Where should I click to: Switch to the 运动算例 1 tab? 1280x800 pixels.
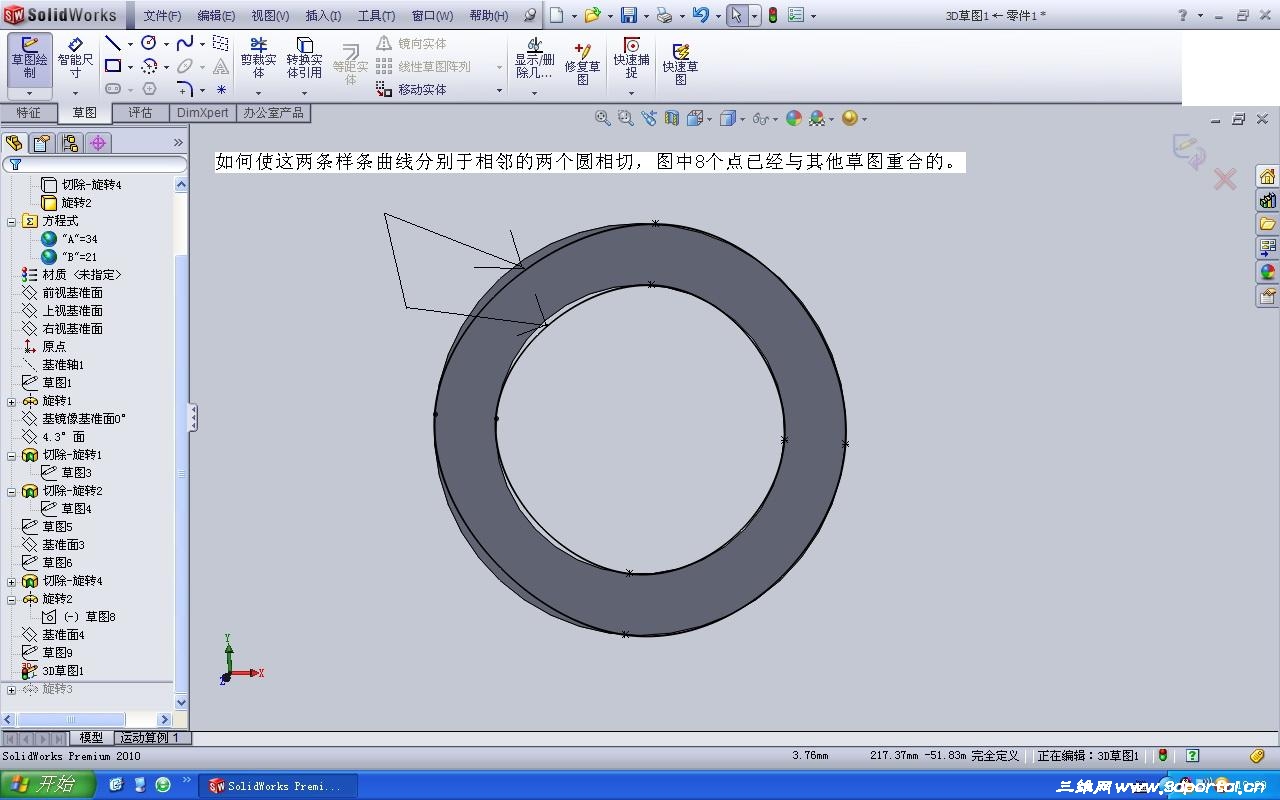click(150, 738)
